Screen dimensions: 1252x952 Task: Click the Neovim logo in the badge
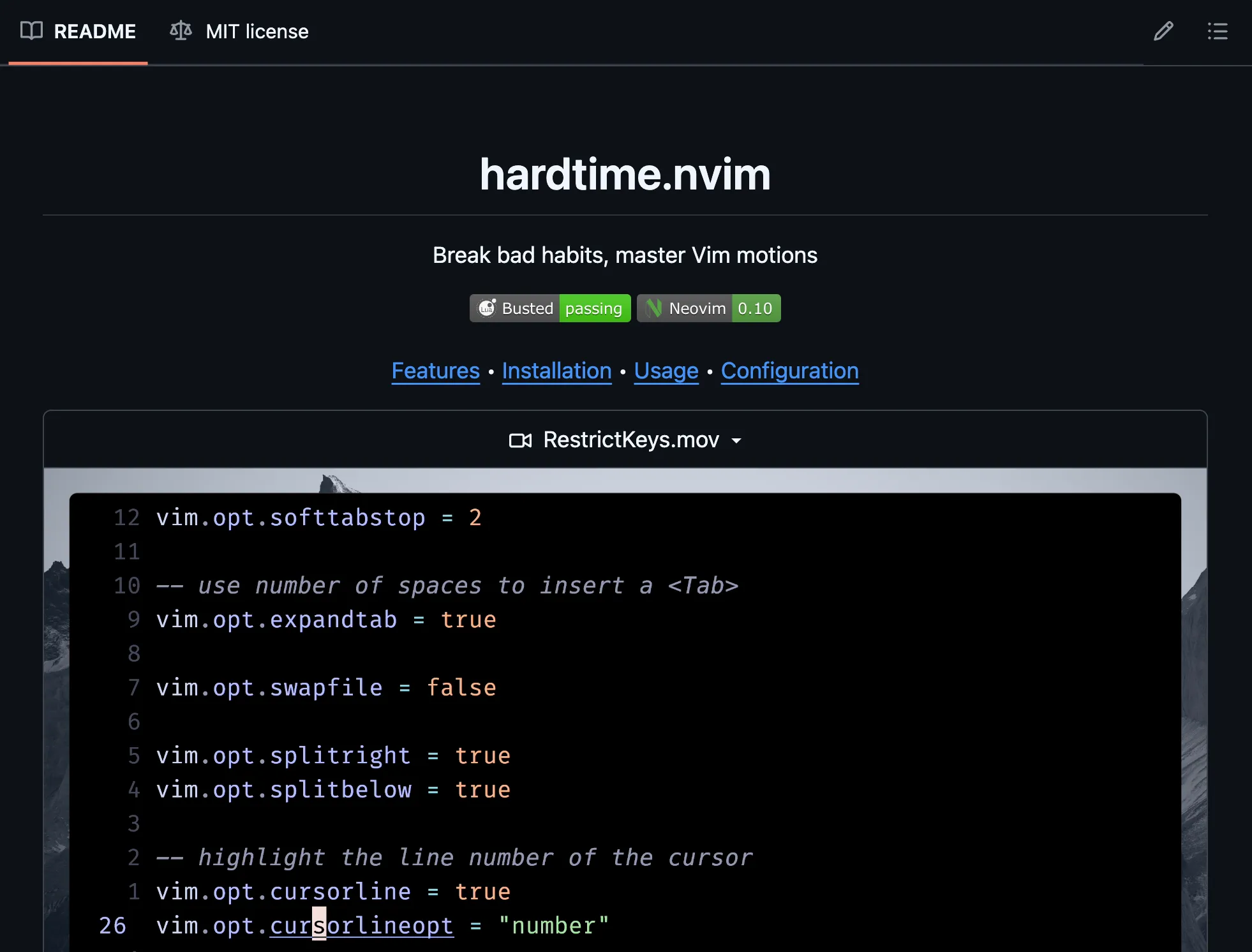(653, 308)
